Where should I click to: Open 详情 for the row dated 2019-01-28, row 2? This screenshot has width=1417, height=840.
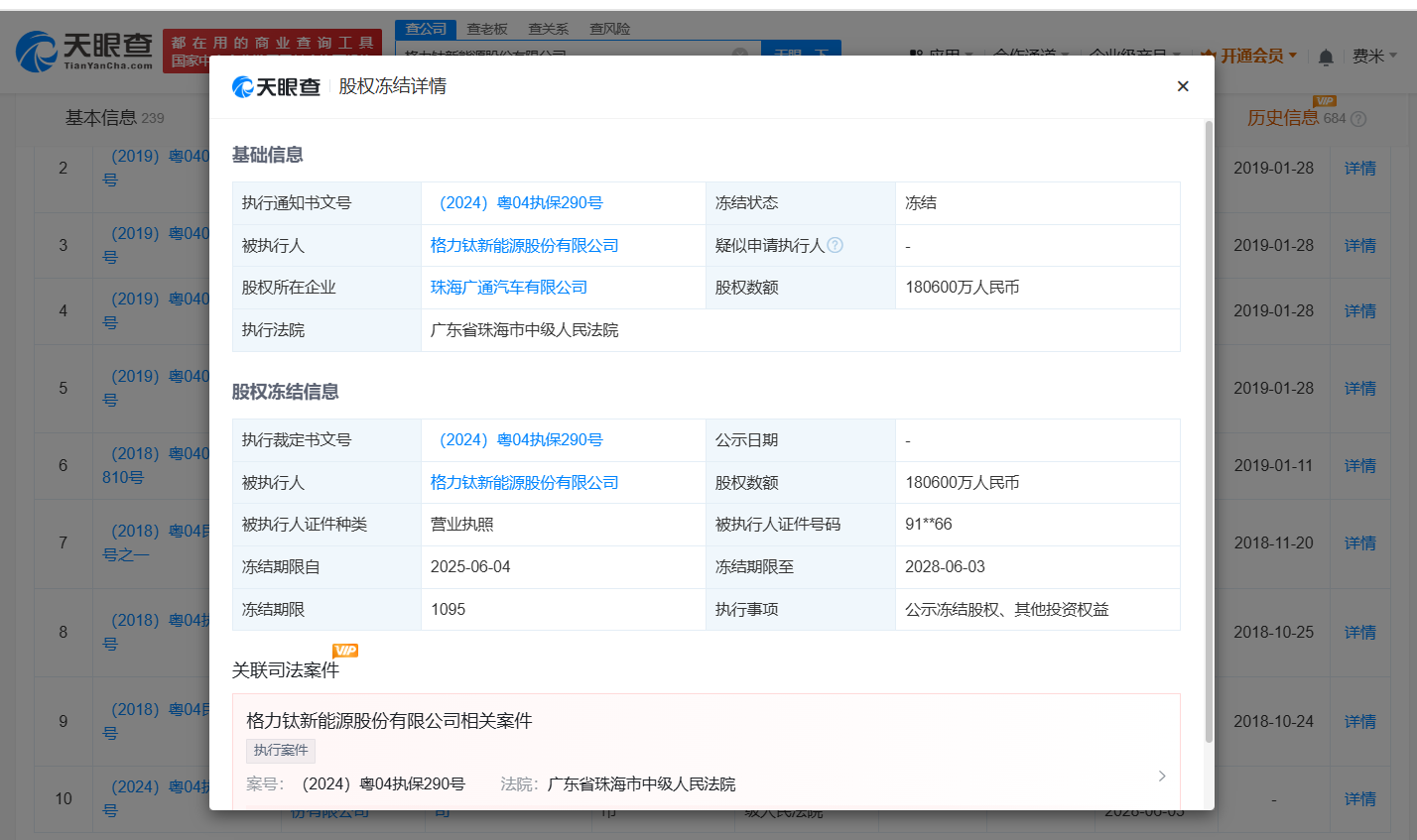click(x=1360, y=169)
